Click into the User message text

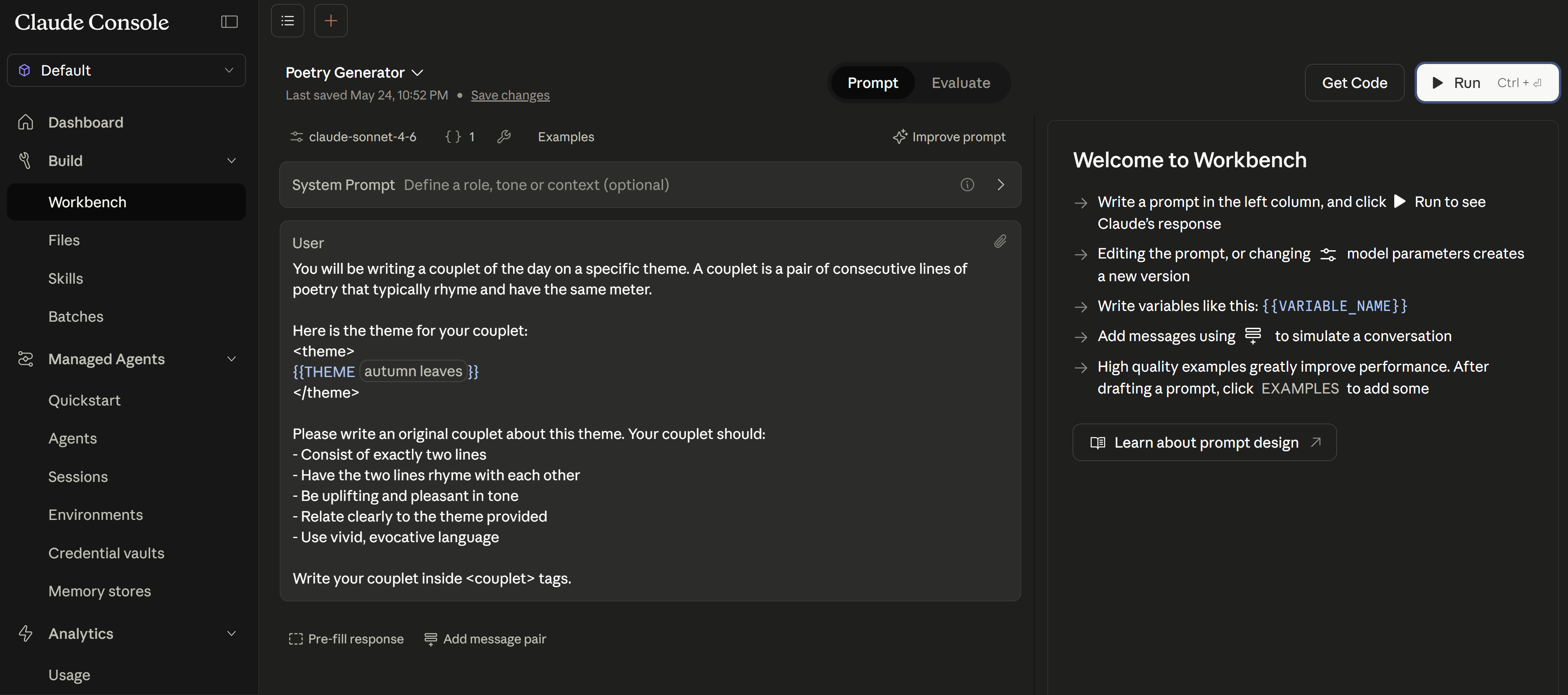coord(650,423)
